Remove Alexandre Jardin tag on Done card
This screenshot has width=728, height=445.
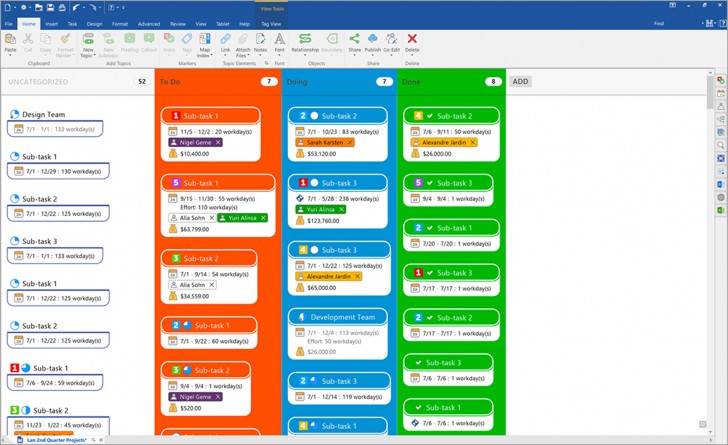[x=473, y=142]
